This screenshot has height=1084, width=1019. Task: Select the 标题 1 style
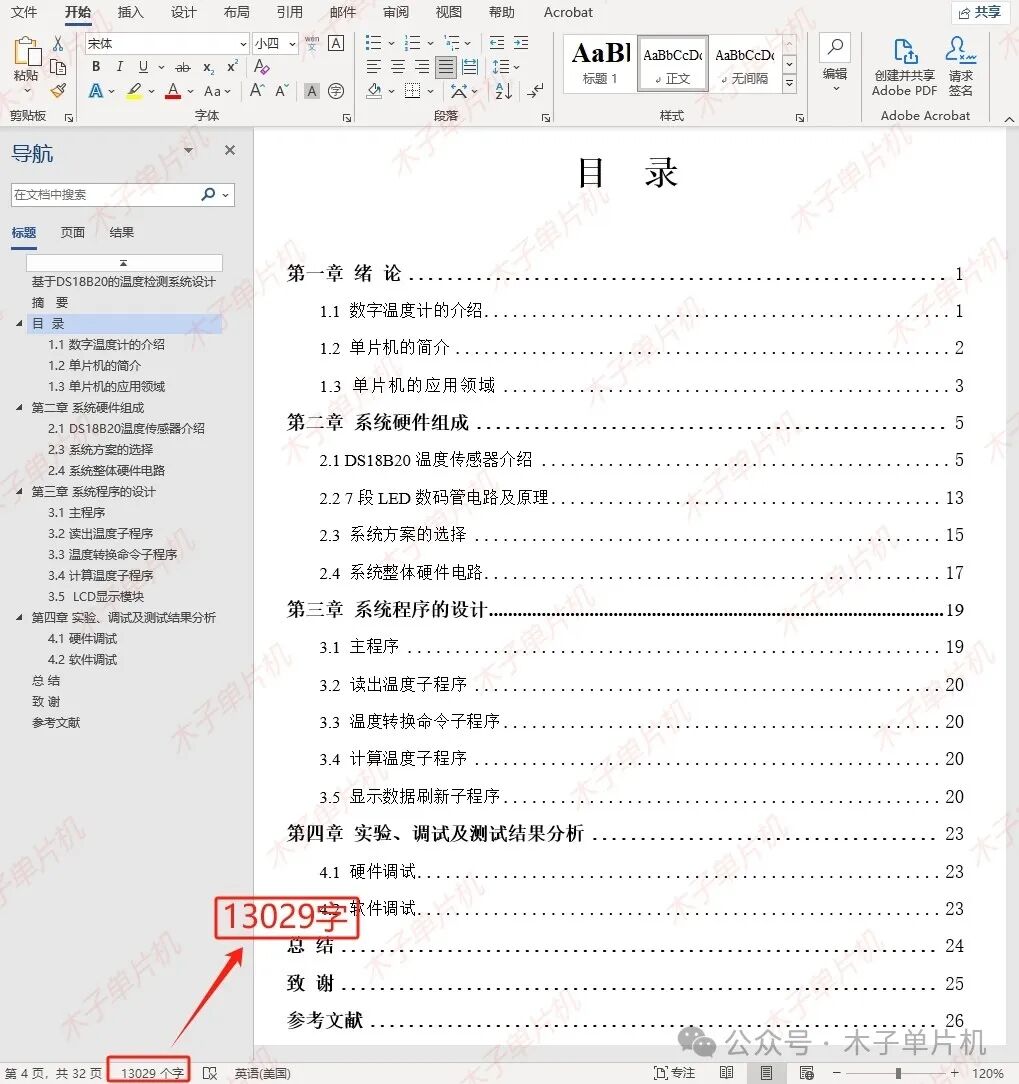click(600, 63)
